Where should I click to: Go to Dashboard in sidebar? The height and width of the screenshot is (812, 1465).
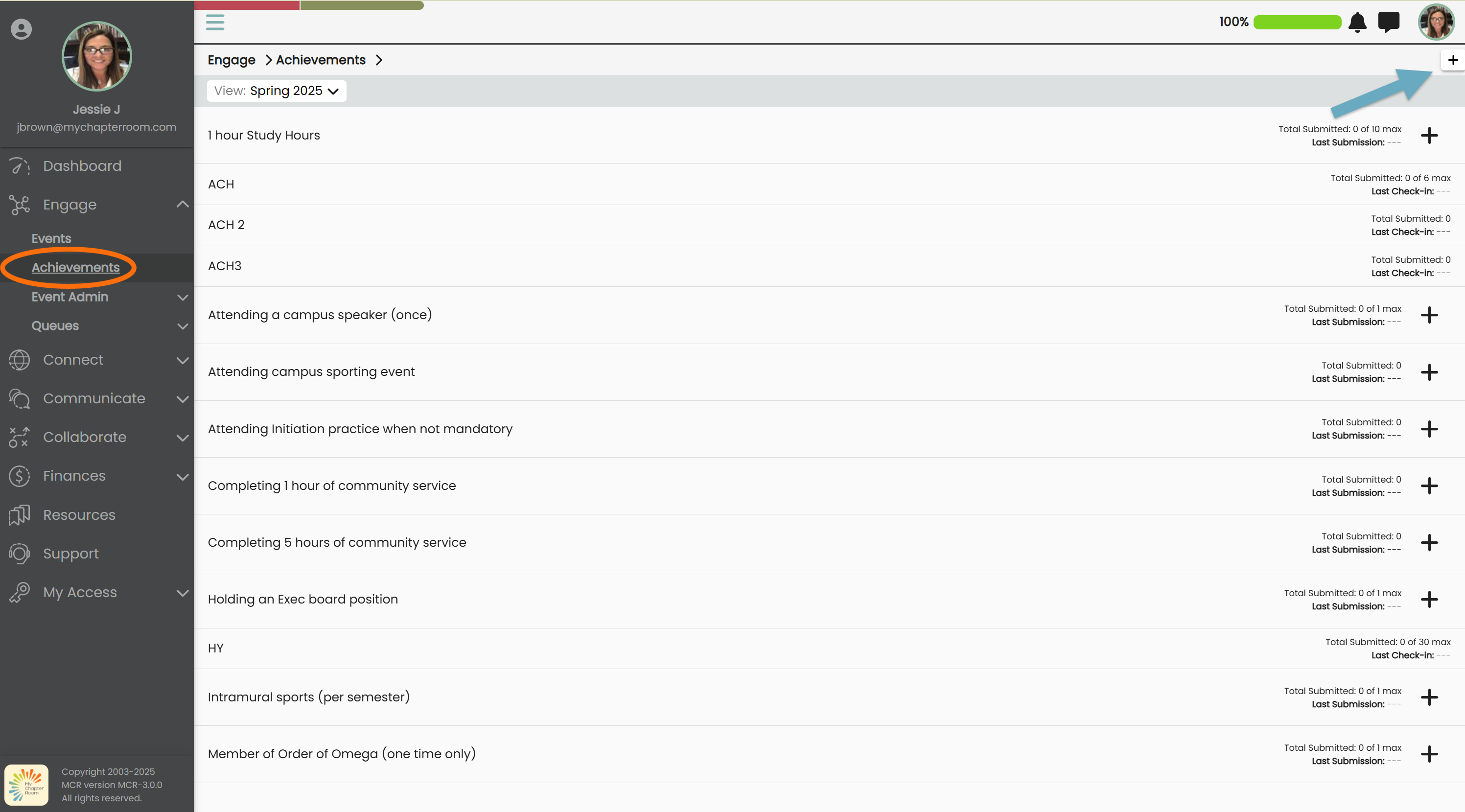tap(82, 166)
